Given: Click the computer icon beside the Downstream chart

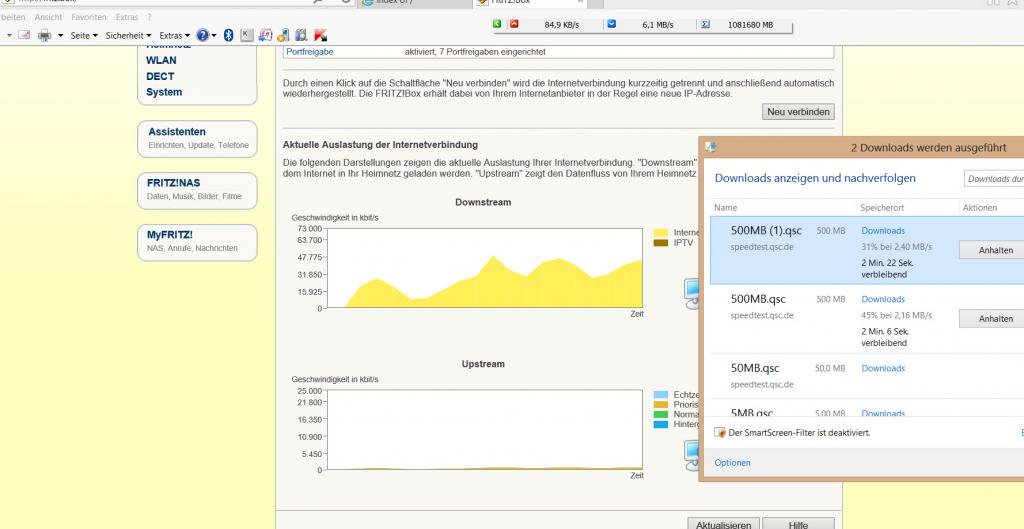Looking at the screenshot, I should point(692,294).
